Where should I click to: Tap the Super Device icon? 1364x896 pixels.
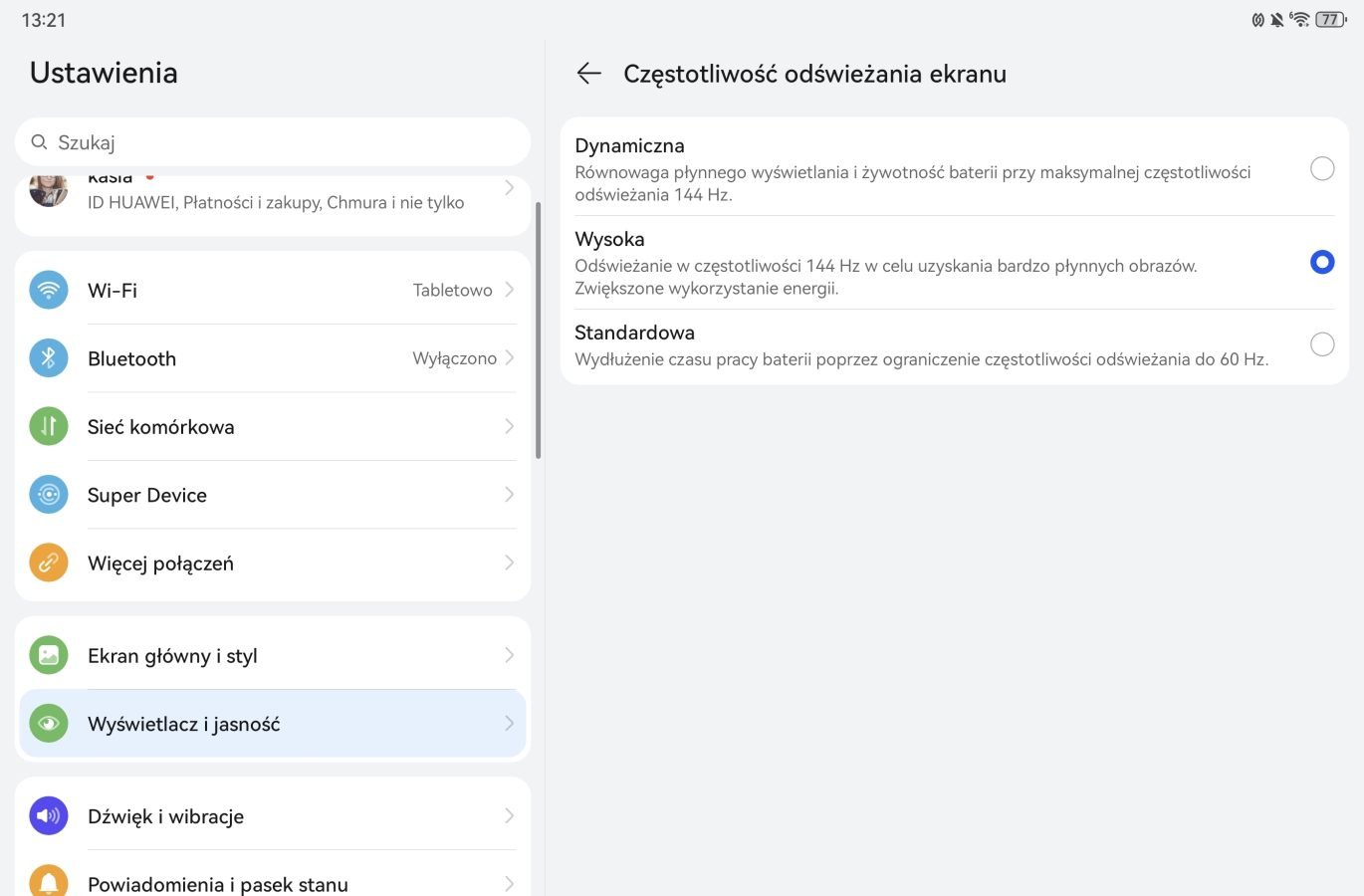coord(49,494)
